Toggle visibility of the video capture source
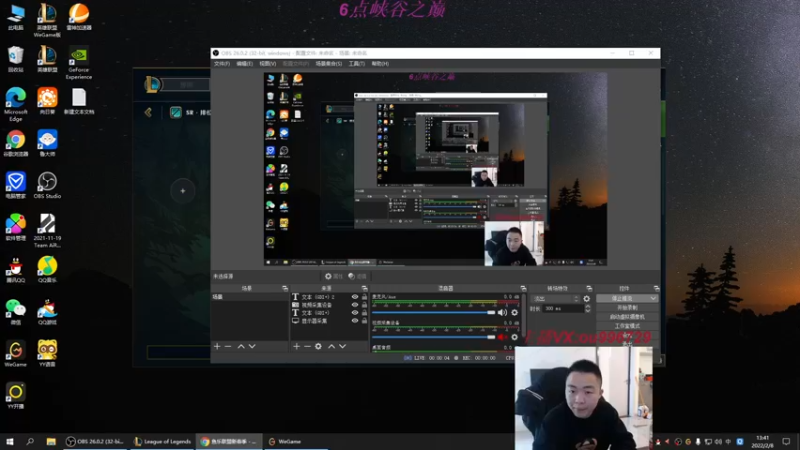 click(355, 305)
